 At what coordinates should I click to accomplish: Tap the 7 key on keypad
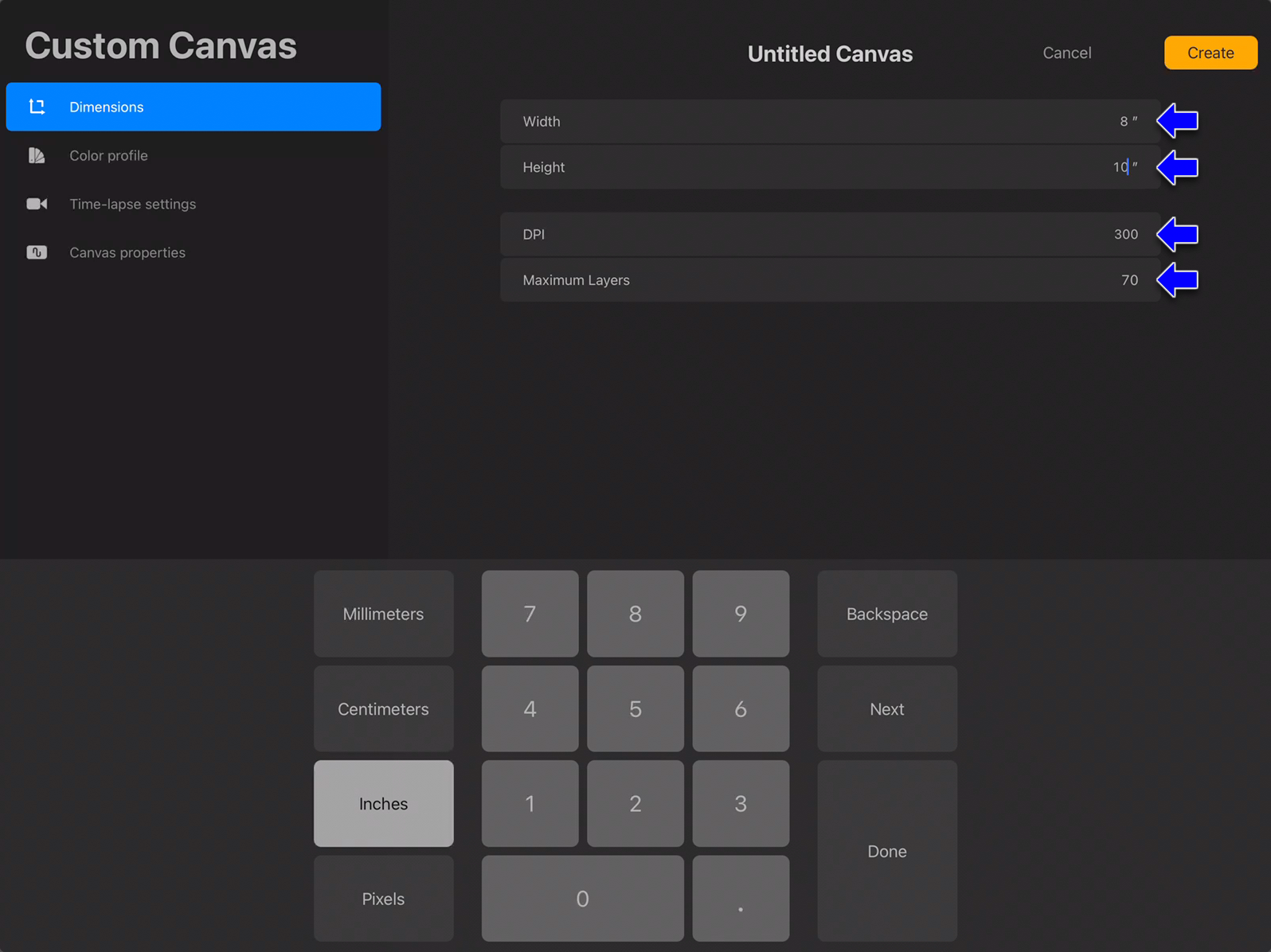click(530, 614)
